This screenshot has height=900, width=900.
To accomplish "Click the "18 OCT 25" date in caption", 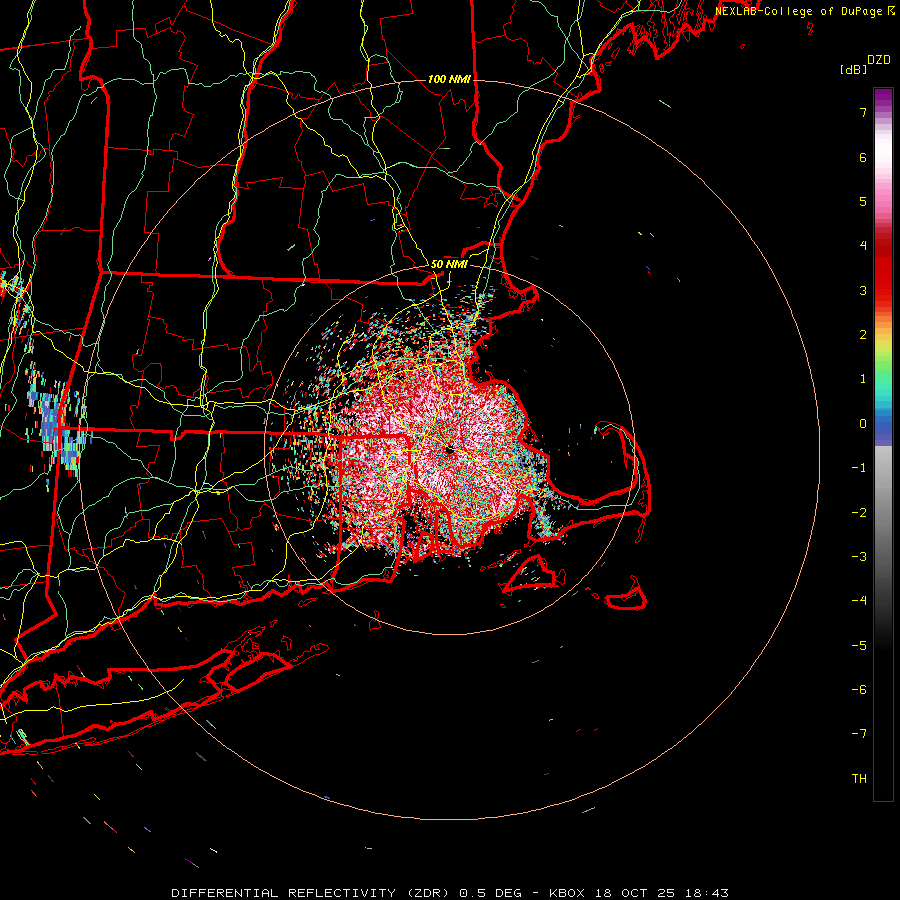I will pyautogui.click(x=634, y=893).
